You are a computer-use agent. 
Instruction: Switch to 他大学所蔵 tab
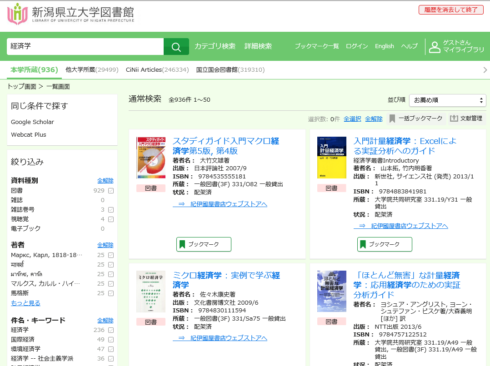tap(92, 70)
